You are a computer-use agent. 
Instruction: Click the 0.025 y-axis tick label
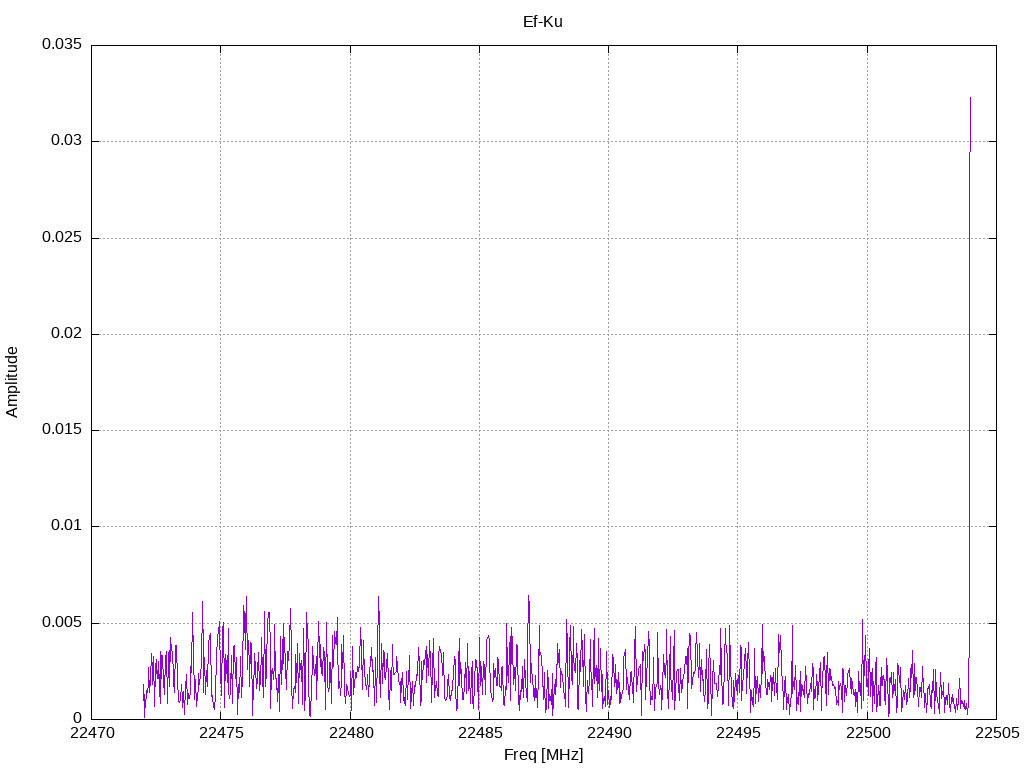point(62,237)
